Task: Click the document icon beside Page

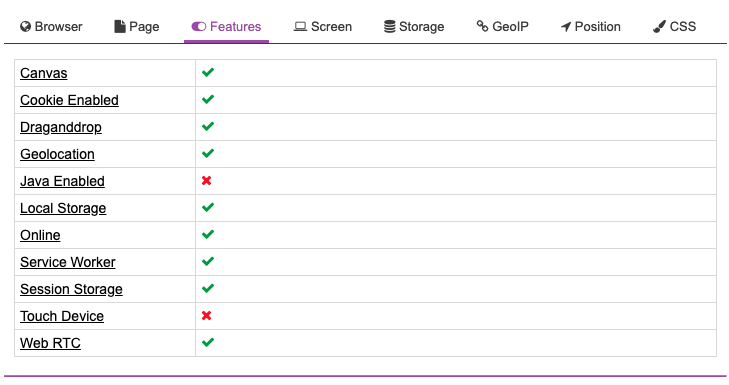Action: pos(120,27)
